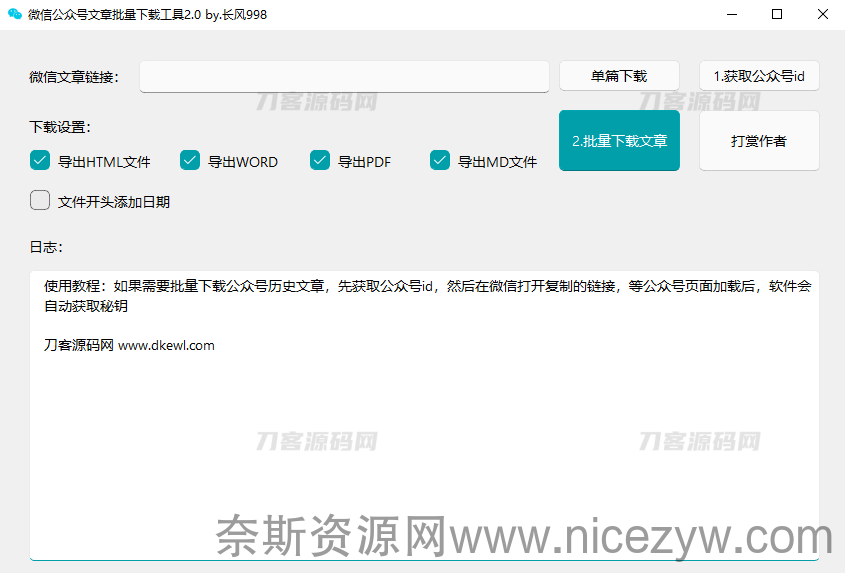Click the 单篇下载 button
845x573 pixels.
click(619, 76)
